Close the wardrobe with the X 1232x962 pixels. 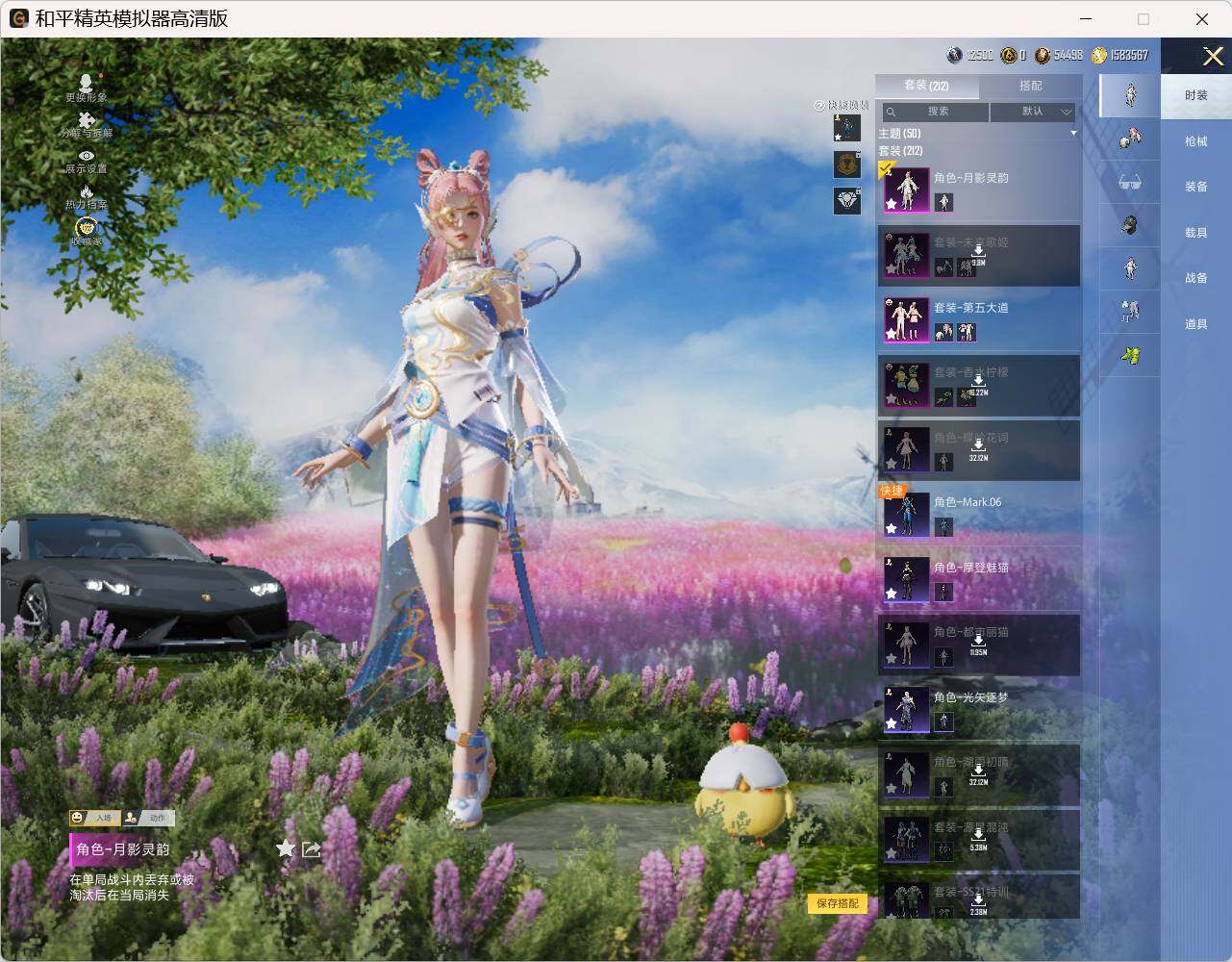tap(1213, 57)
